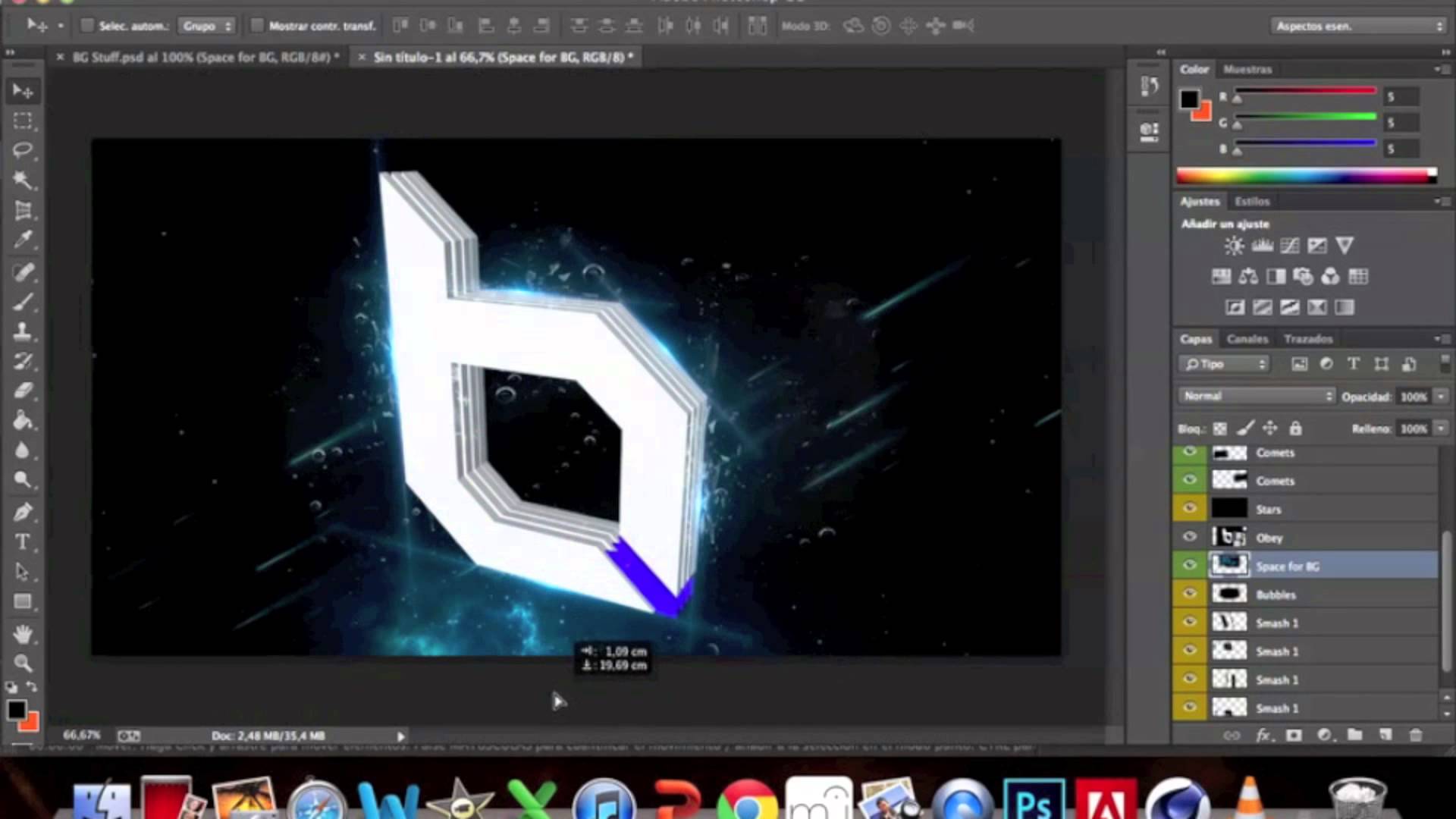
Task: Select the Pen tool
Action: pos(23,512)
